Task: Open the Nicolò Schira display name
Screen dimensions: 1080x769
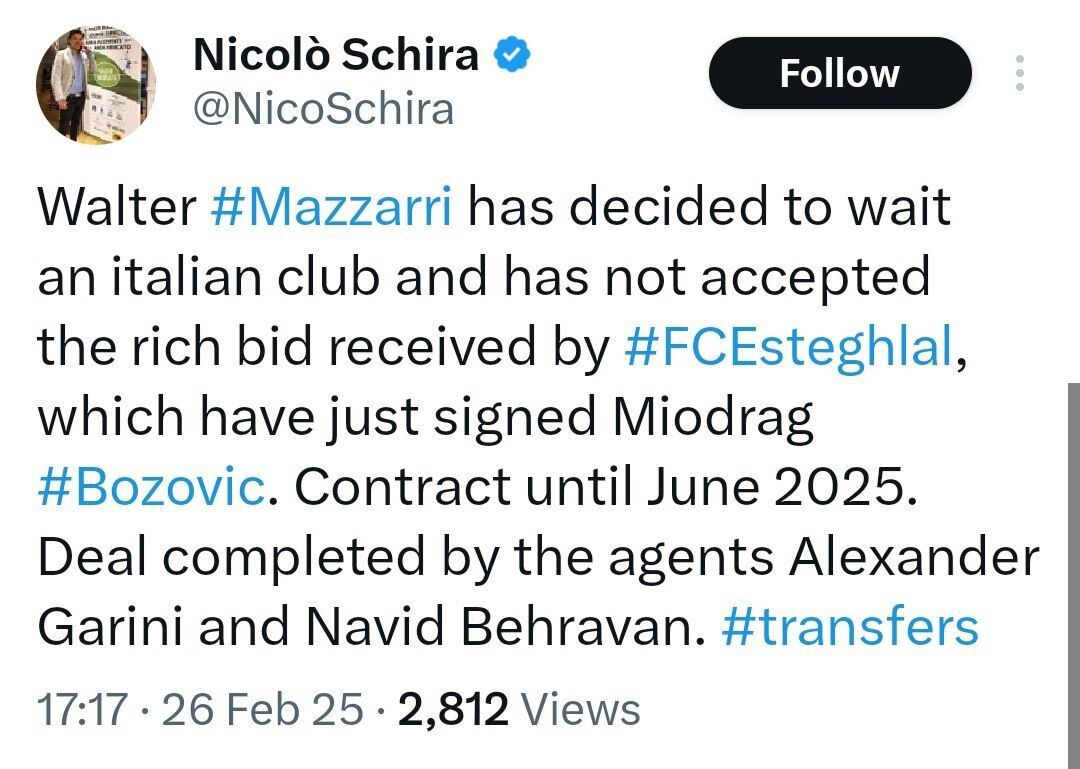Action: [335, 56]
